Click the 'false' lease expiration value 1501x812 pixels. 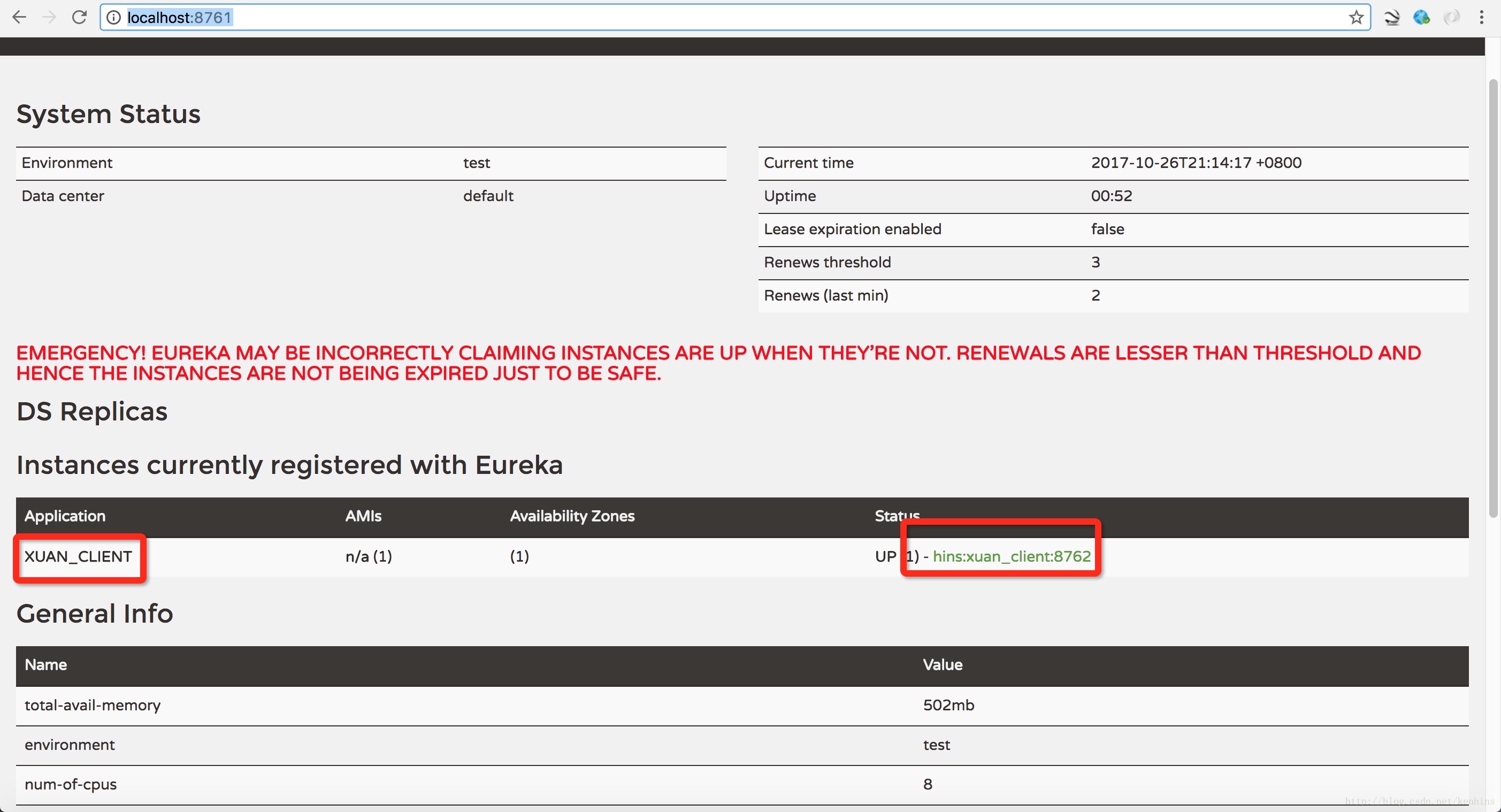click(1108, 229)
